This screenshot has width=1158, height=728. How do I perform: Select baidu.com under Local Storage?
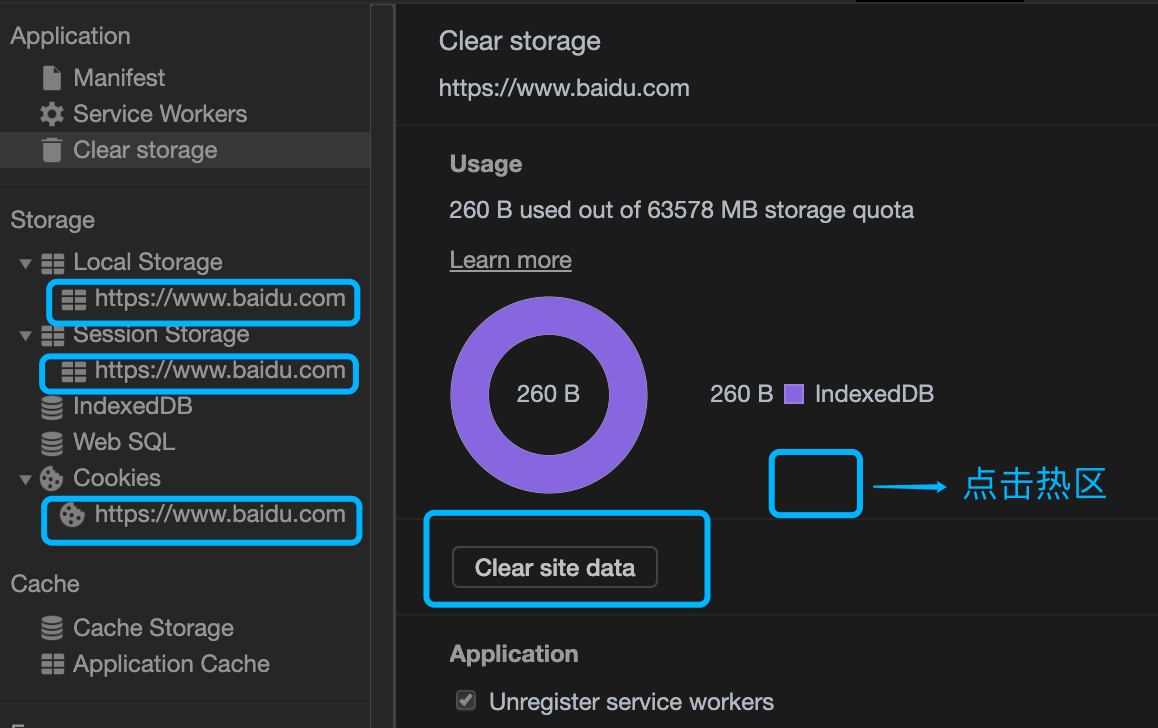[219, 298]
